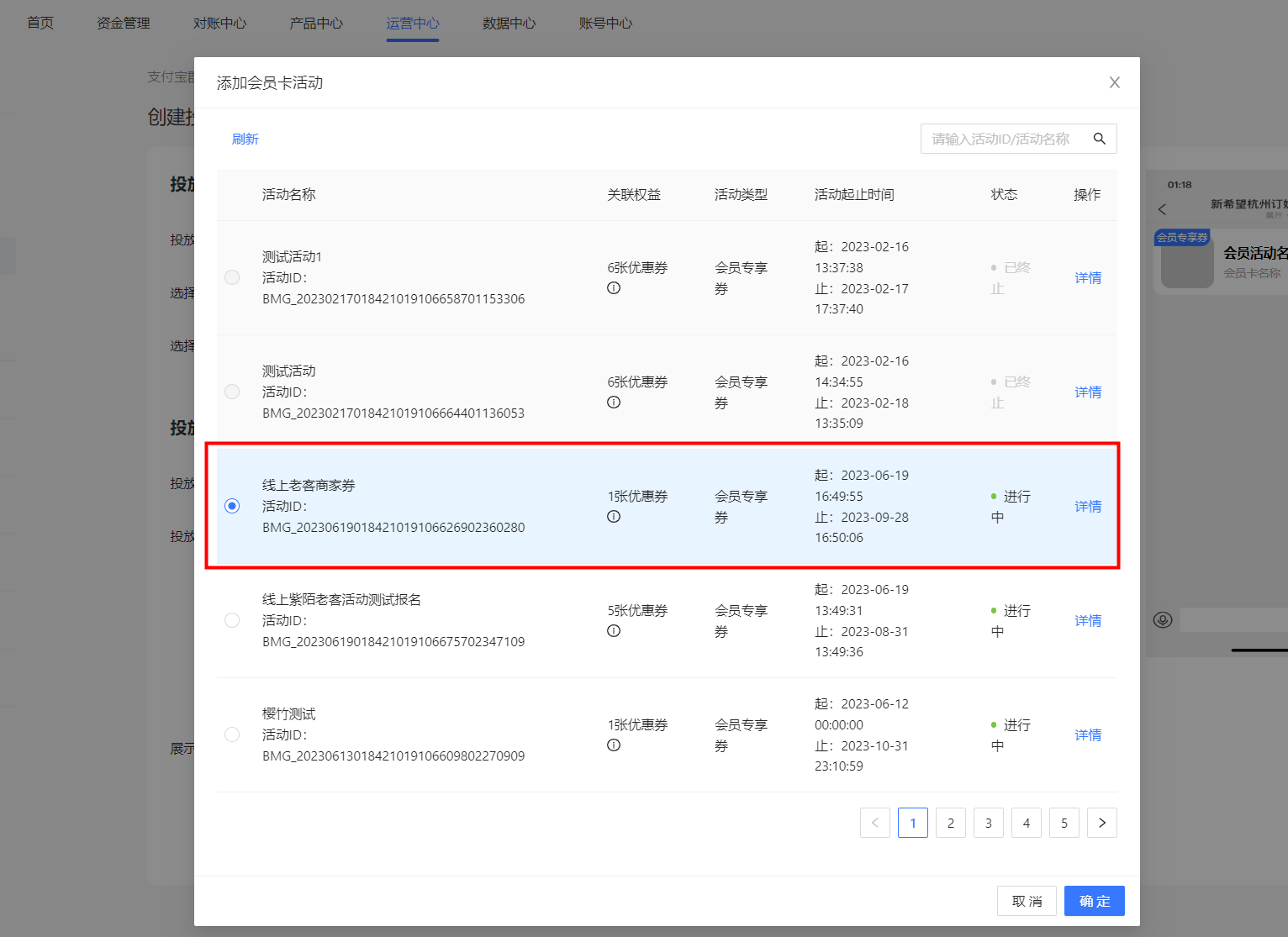Click the search magnifier icon
1288x937 pixels.
point(1099,139)
